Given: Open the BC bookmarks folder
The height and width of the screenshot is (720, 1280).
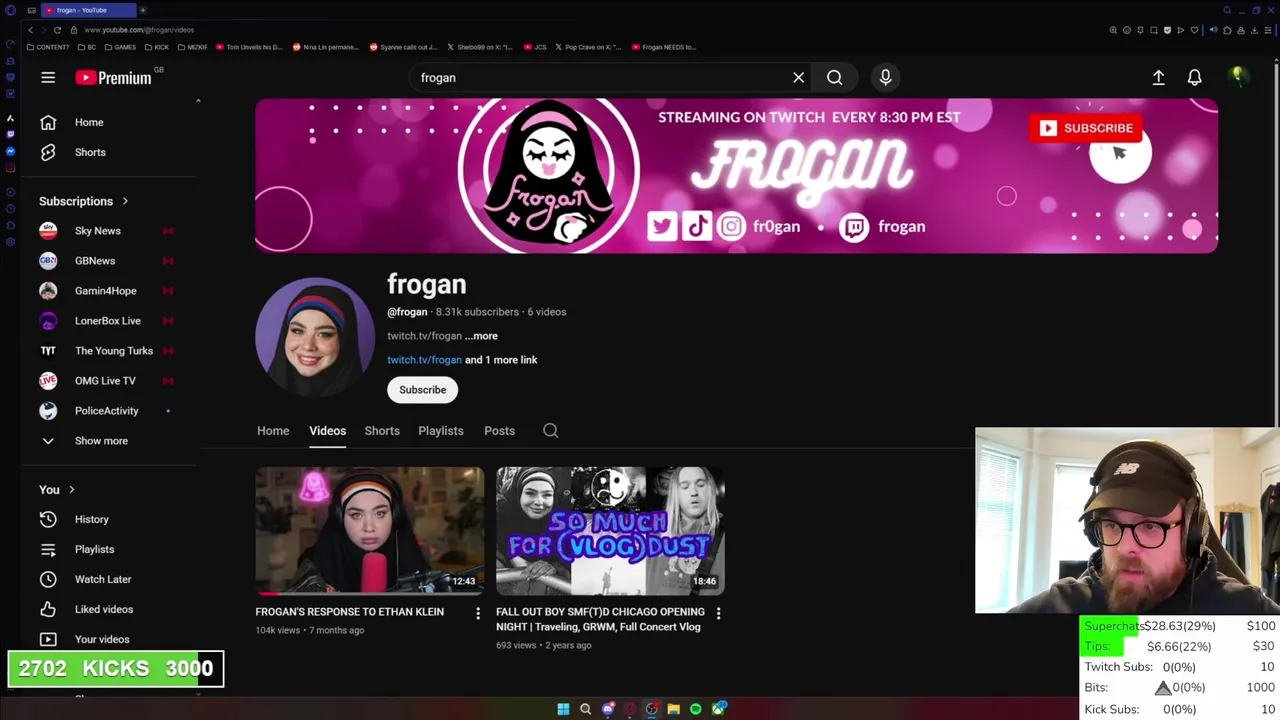Looking at the screenshot, I should point(87,47).
